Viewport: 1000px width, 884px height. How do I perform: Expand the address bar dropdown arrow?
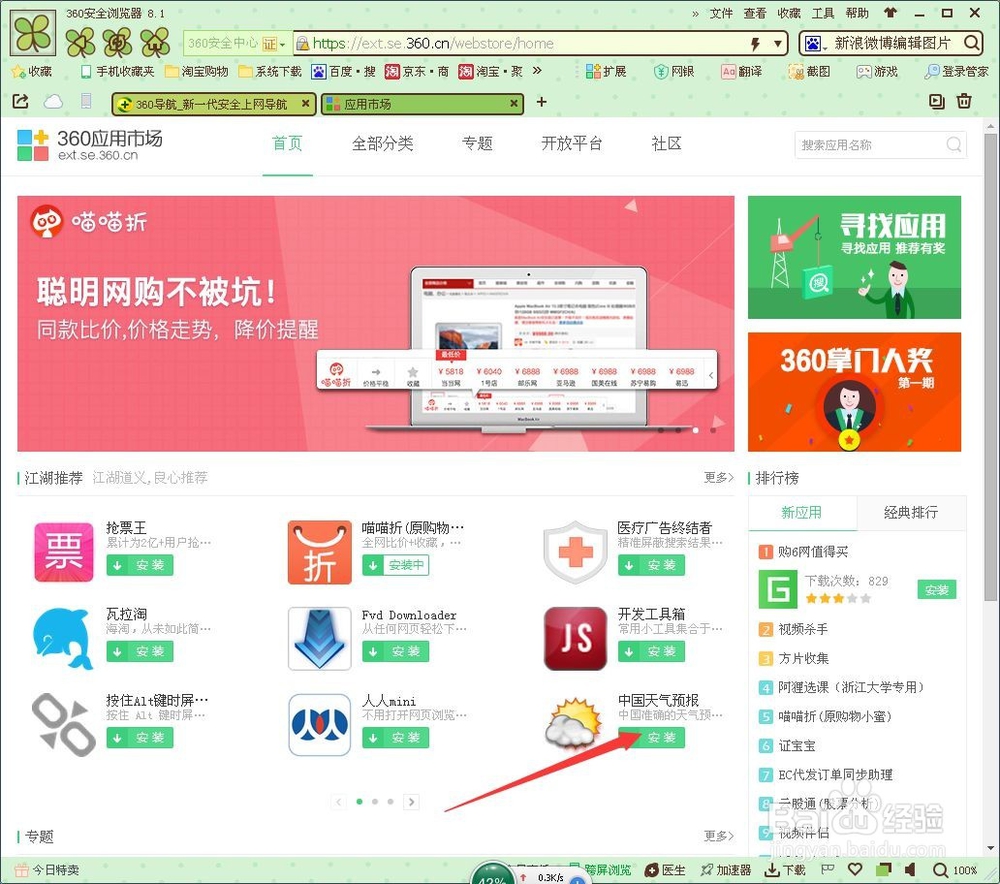coord(777,44)
